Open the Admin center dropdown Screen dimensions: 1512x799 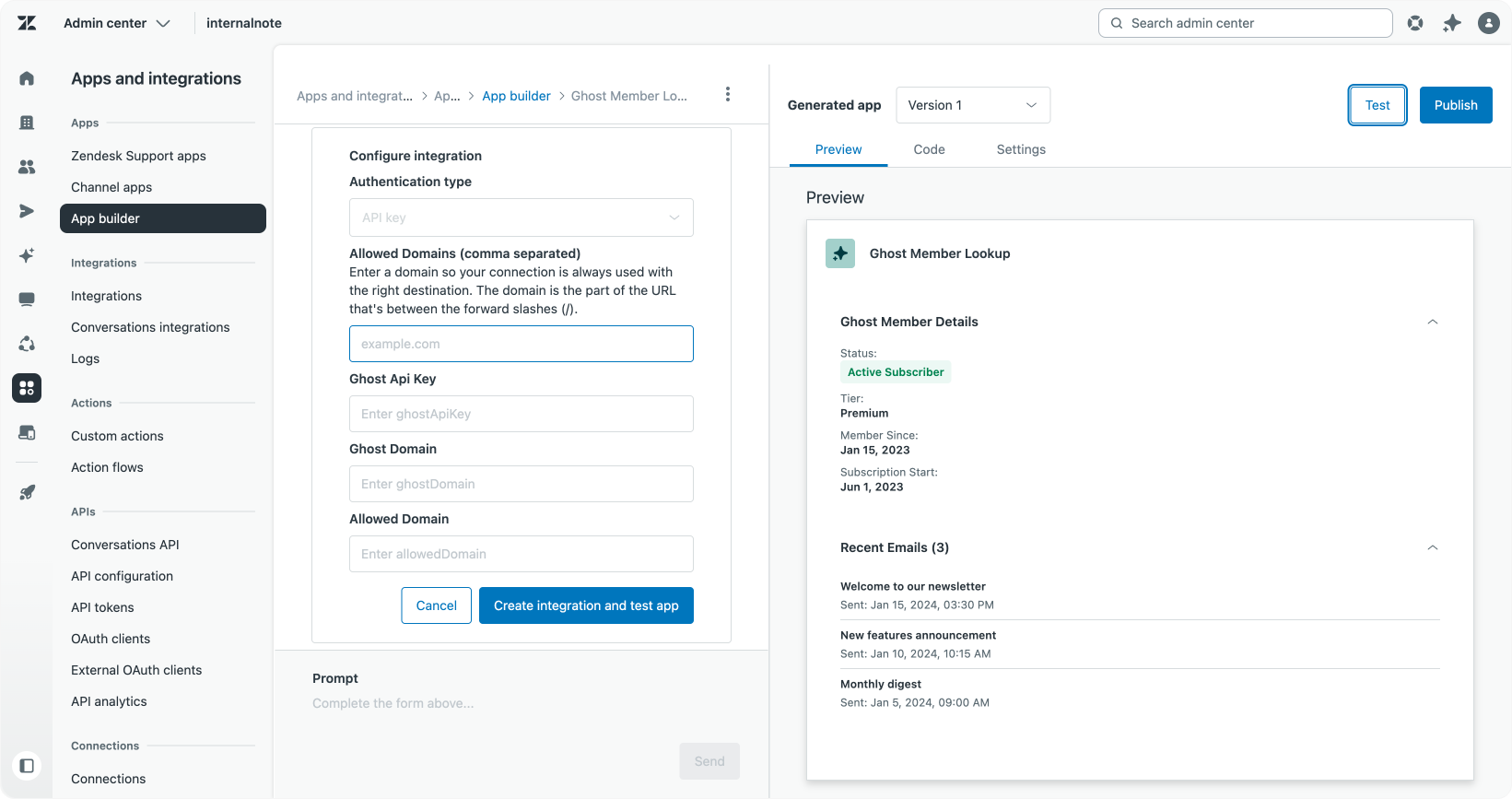(116, 23)
